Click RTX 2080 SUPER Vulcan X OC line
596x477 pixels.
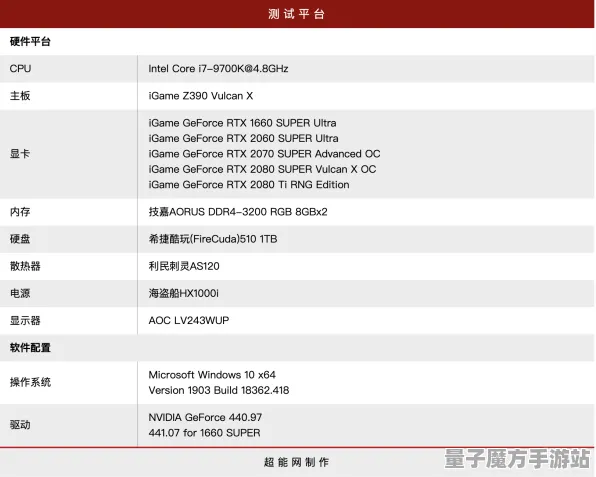[262, 169]
